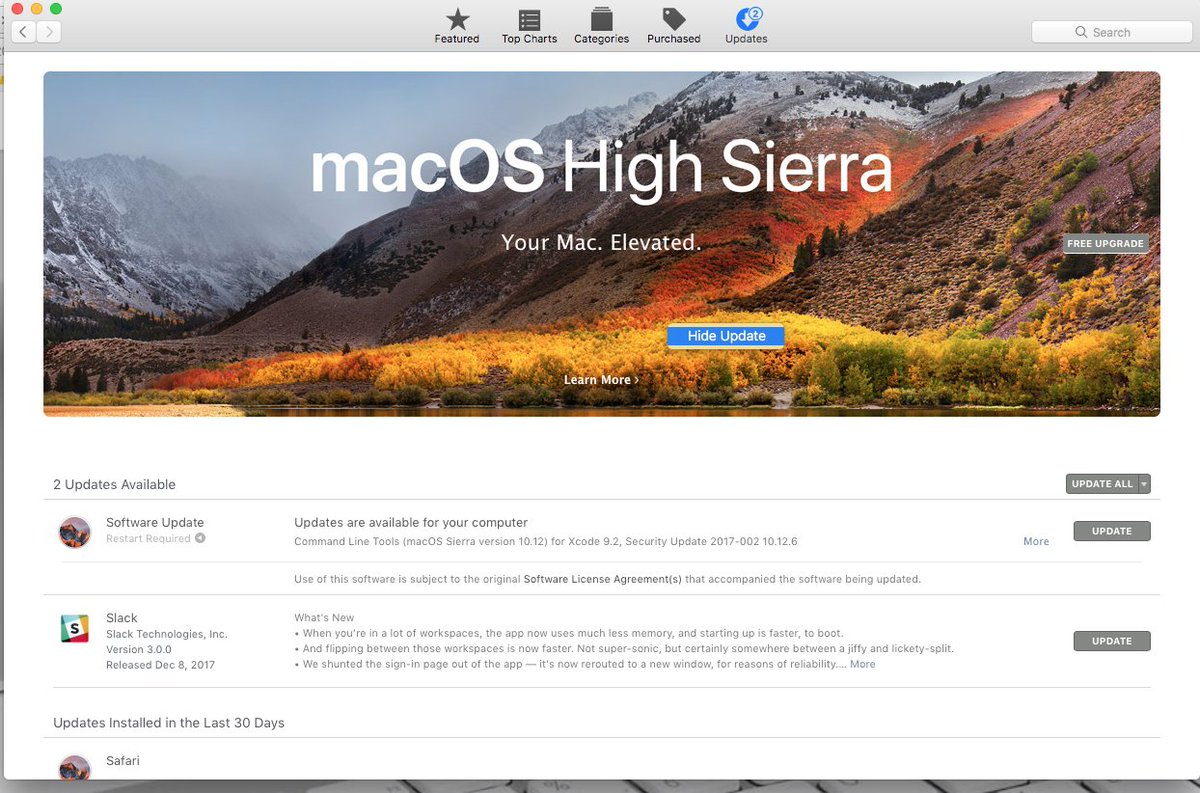Open the Learn More link
1200x793 pixels.
click(x=601, y=380)
